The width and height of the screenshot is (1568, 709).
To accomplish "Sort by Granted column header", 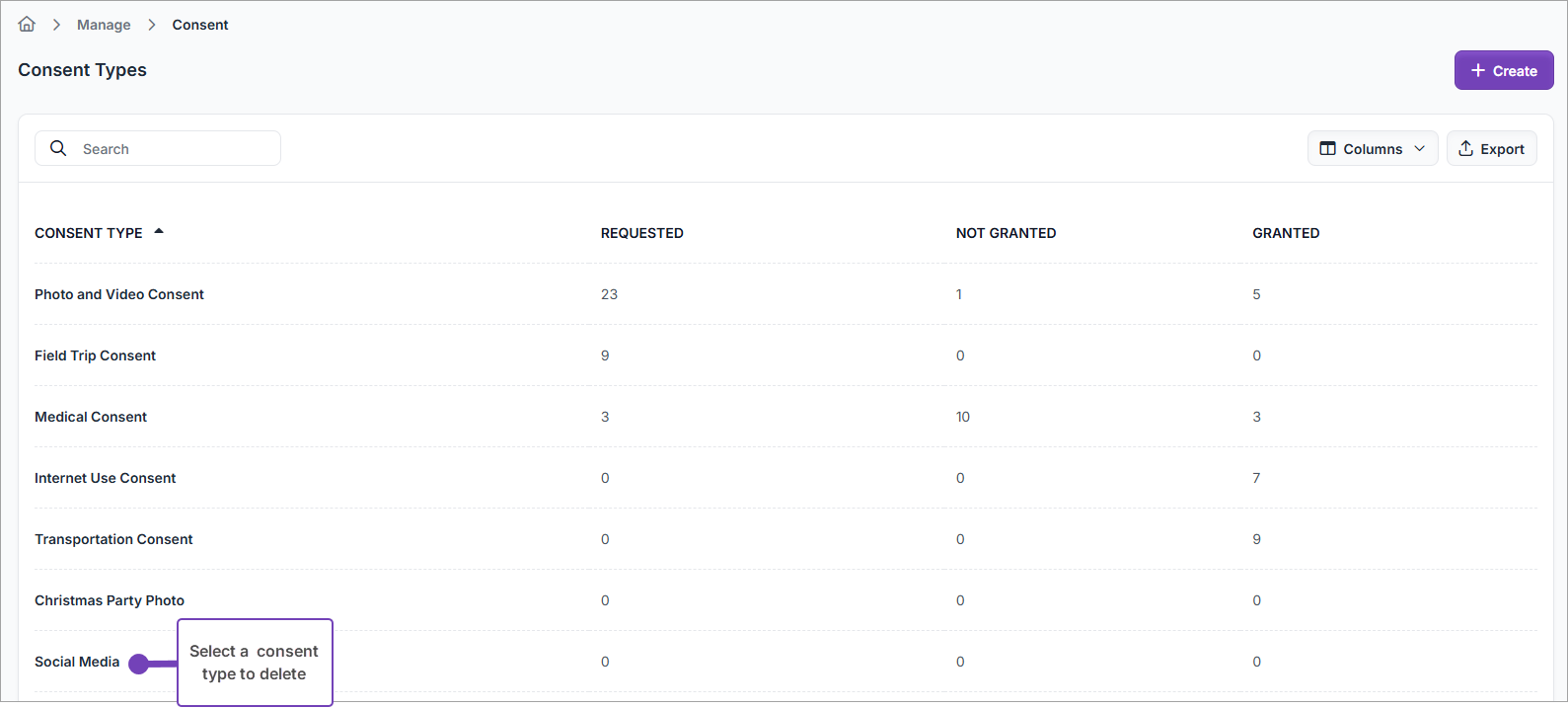I will 1286,233.
